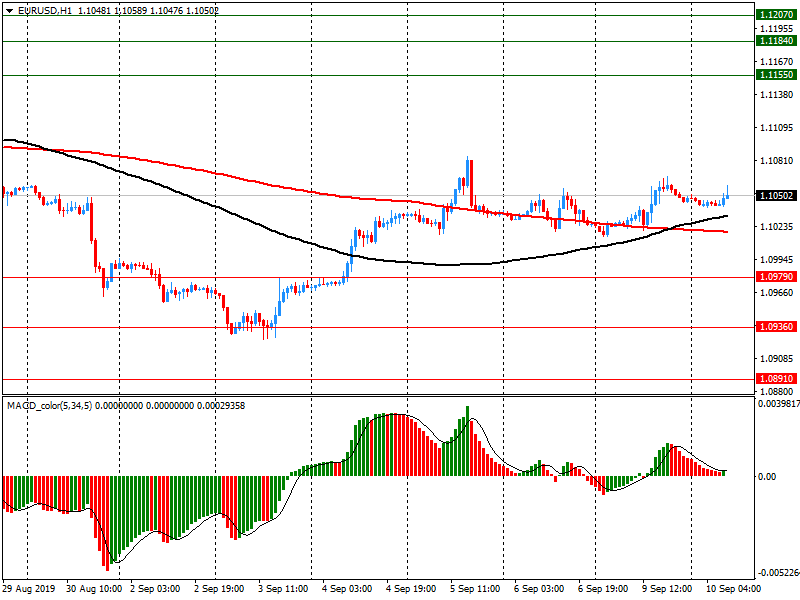
Task: Select the 1.09945 price scale value
Action: pos(777,260)
